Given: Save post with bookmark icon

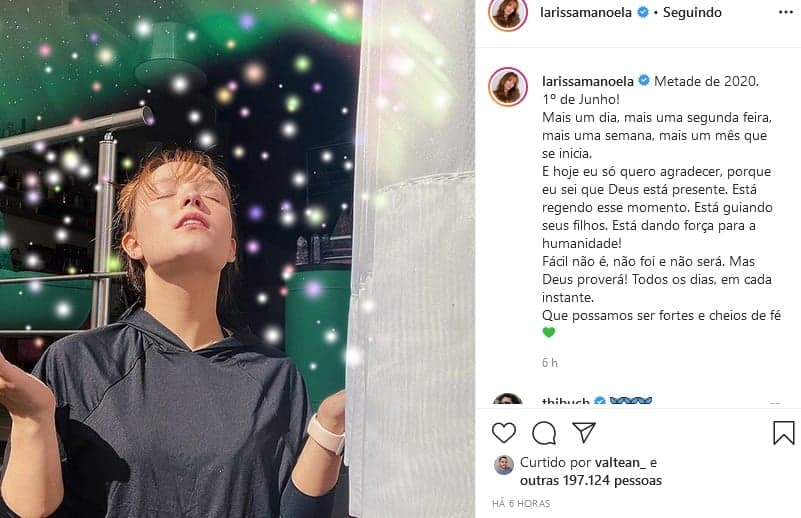Looking at the screenshot, I should pos(784,433).
